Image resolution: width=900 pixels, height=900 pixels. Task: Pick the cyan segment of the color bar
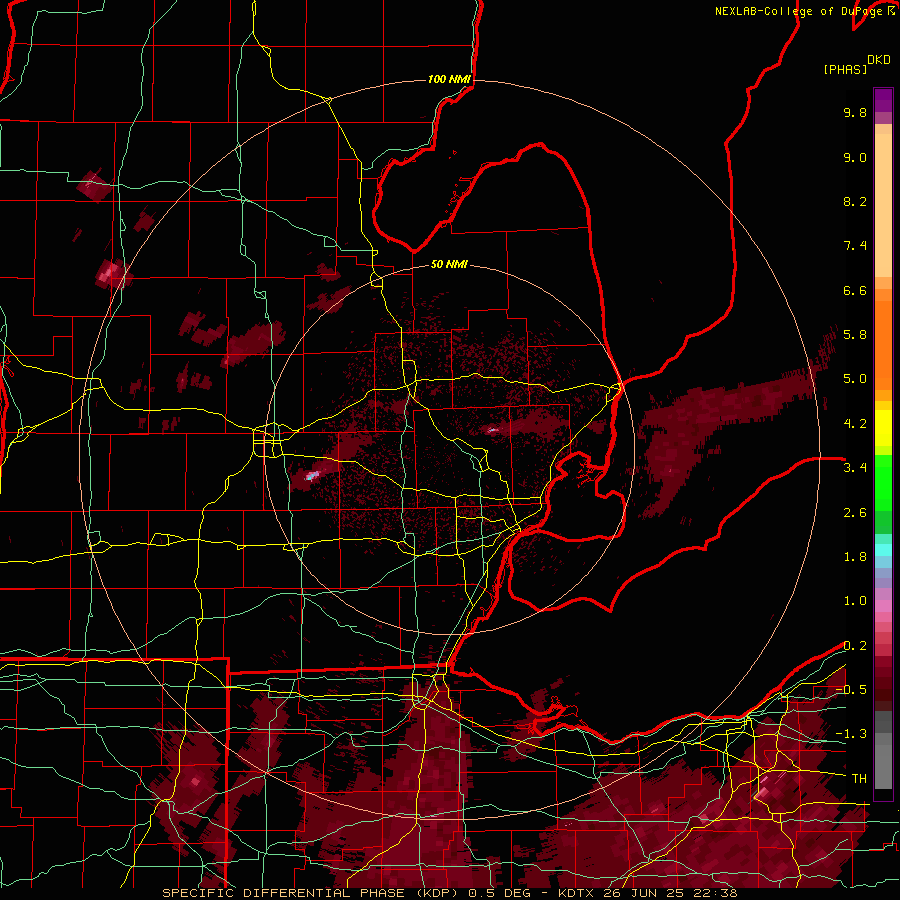click(x=883, y=550)
